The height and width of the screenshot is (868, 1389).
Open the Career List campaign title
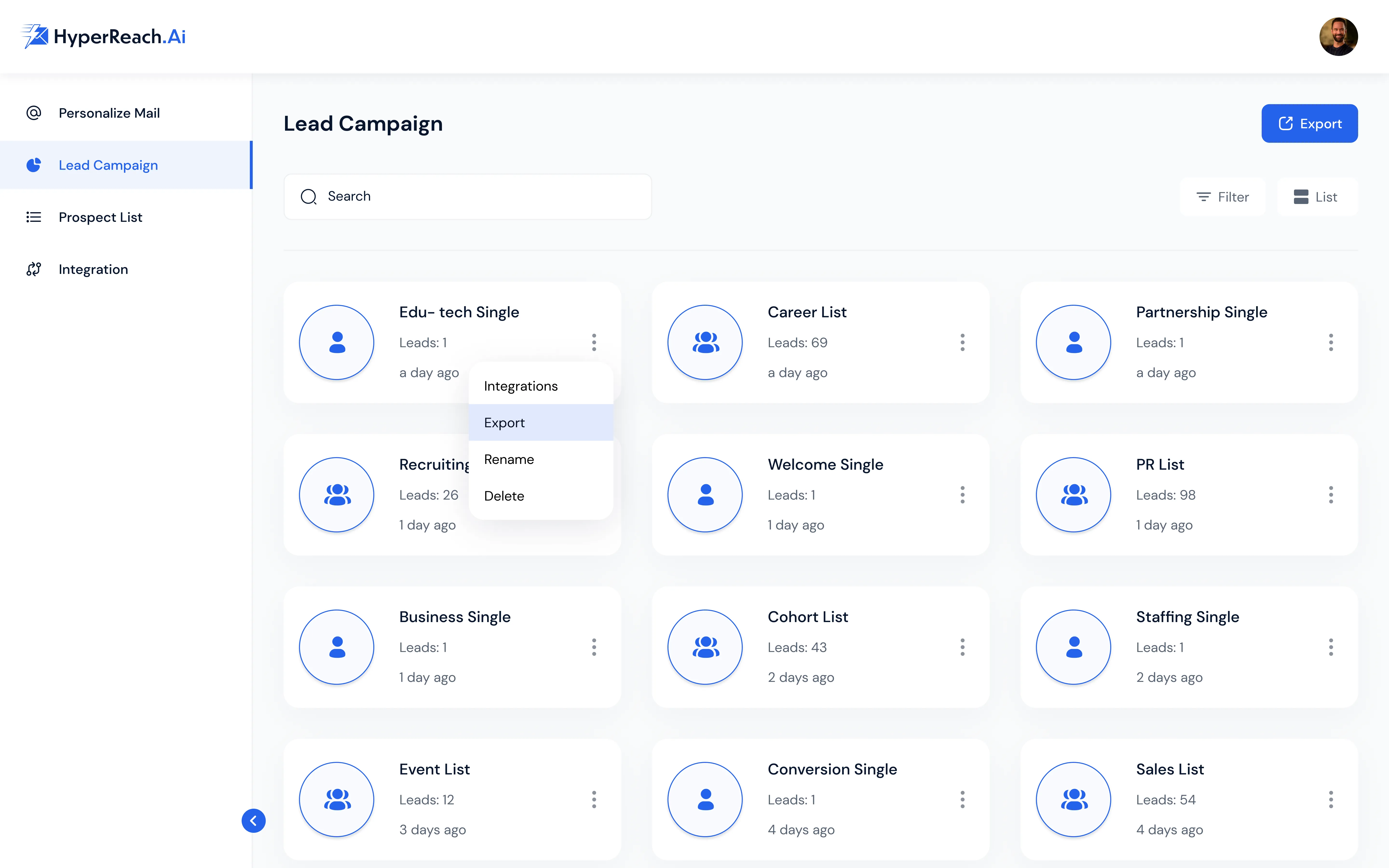tap(807, 312)
